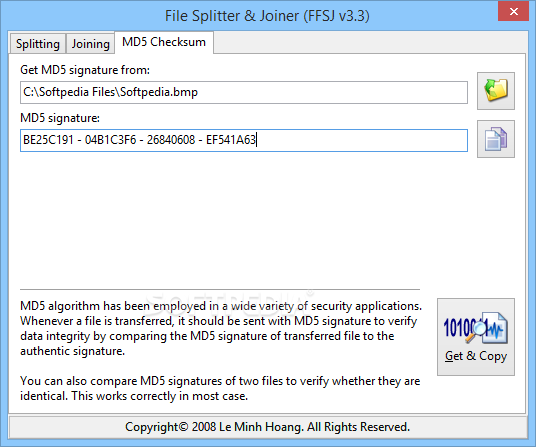
Task: Copy MD5 signature with the documents icon
Action: tap(496, 139)
